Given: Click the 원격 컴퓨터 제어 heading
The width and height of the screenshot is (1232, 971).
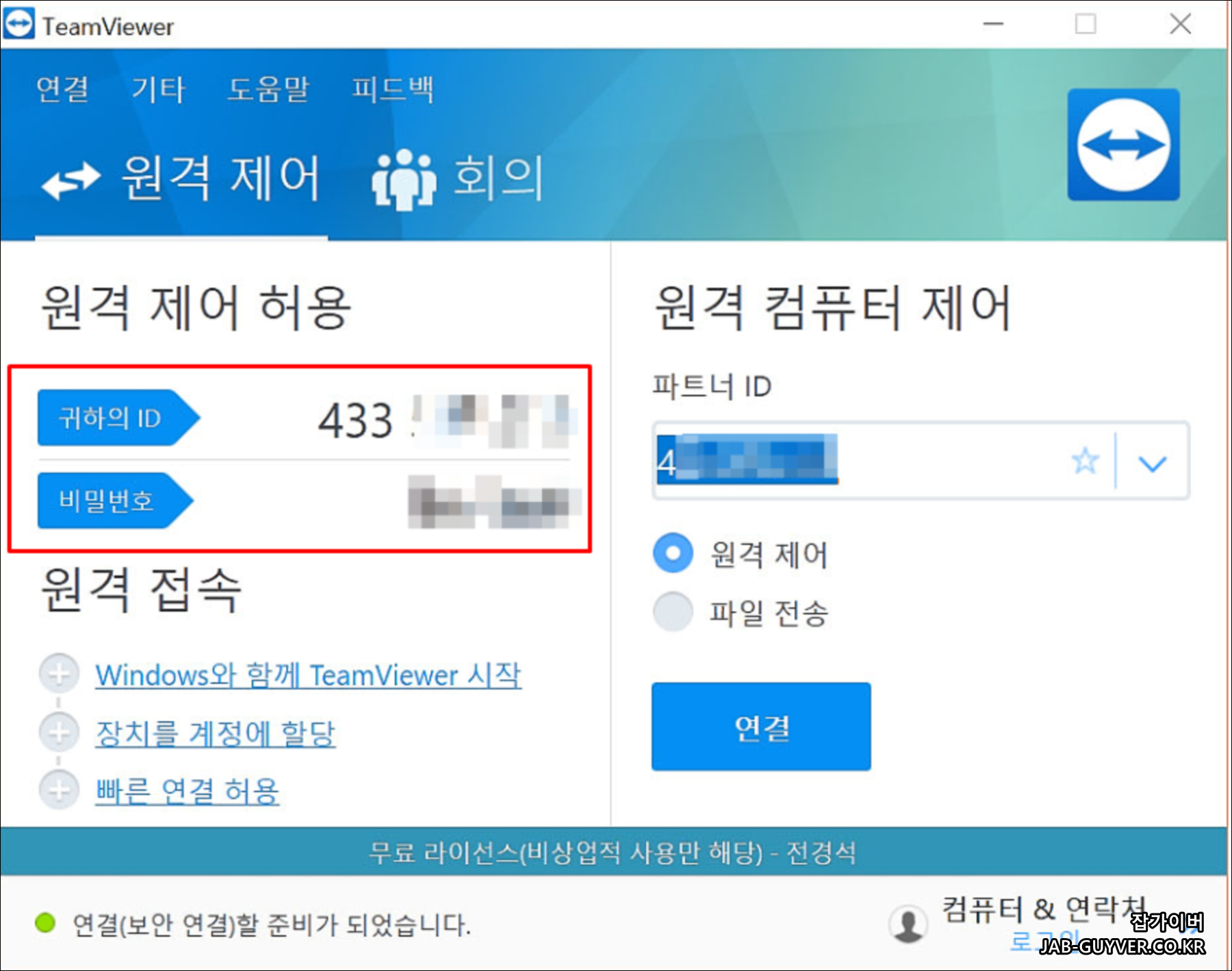Looking at the screenshot, I should tap(833, 307).
